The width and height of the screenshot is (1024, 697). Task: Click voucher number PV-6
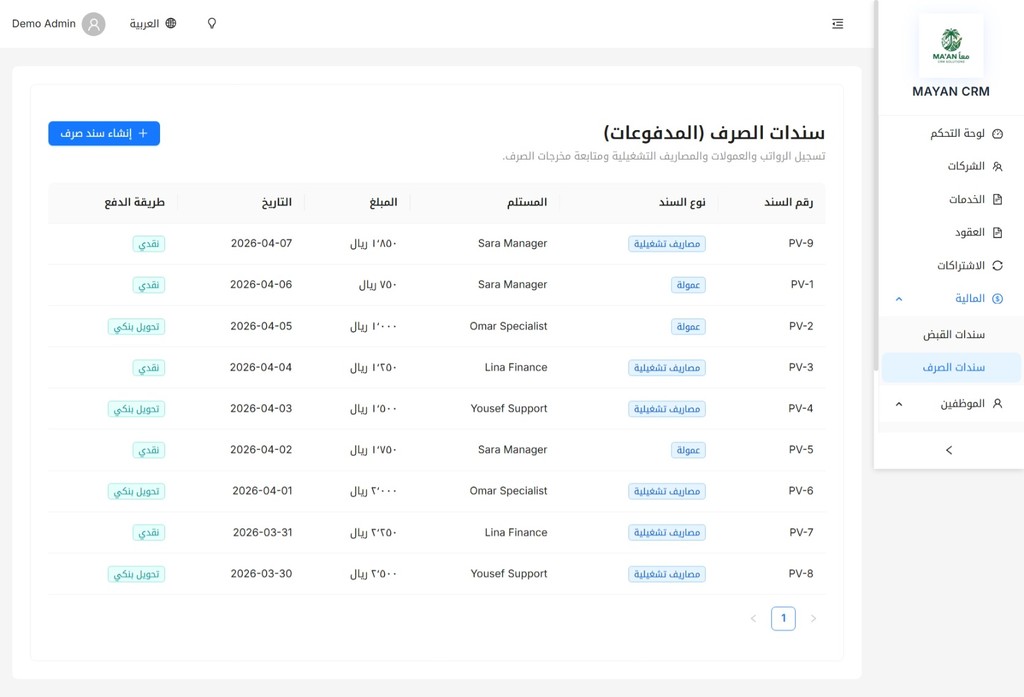801,491
